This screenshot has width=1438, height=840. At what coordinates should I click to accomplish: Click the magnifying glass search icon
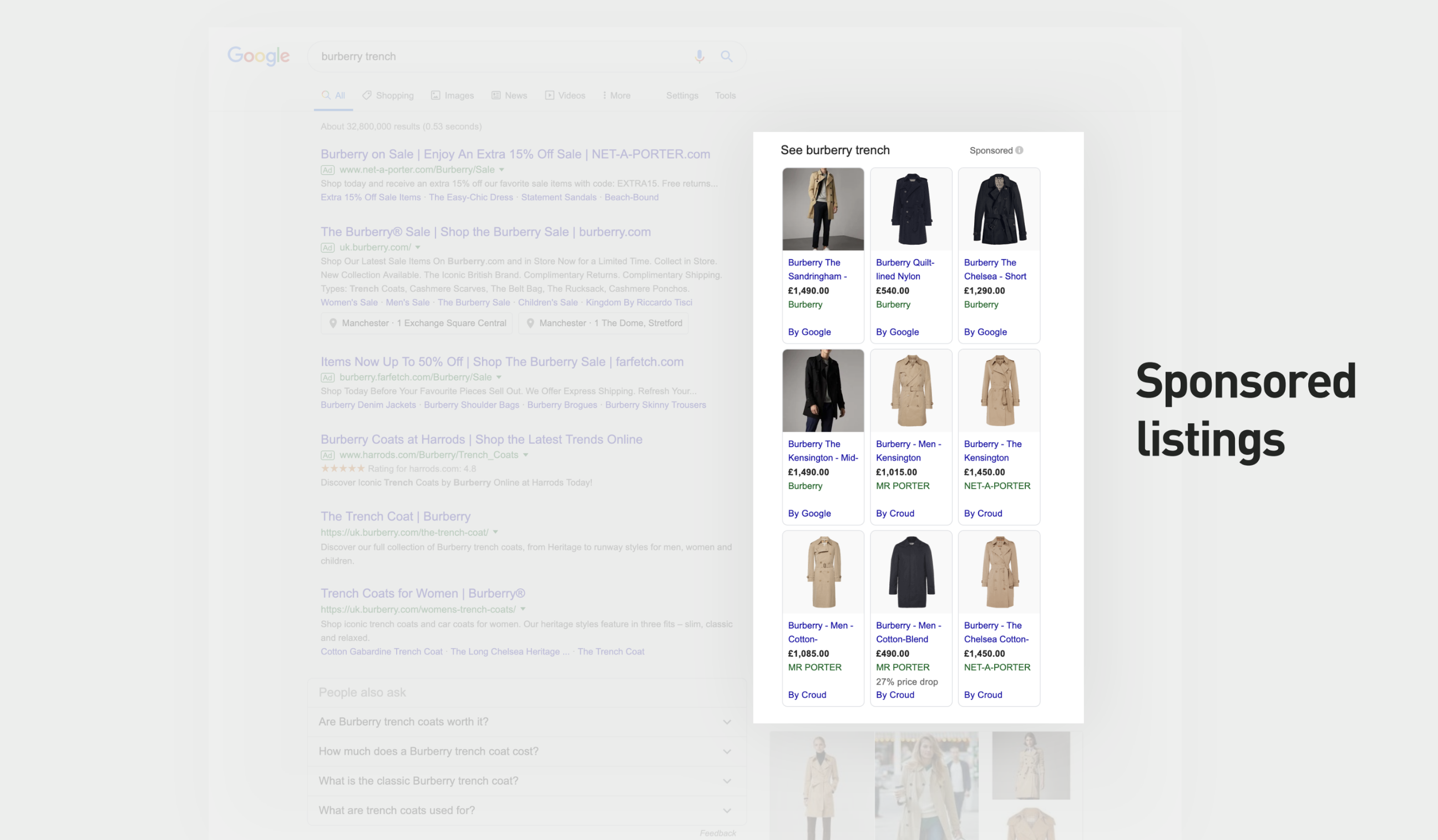(726, 57)
